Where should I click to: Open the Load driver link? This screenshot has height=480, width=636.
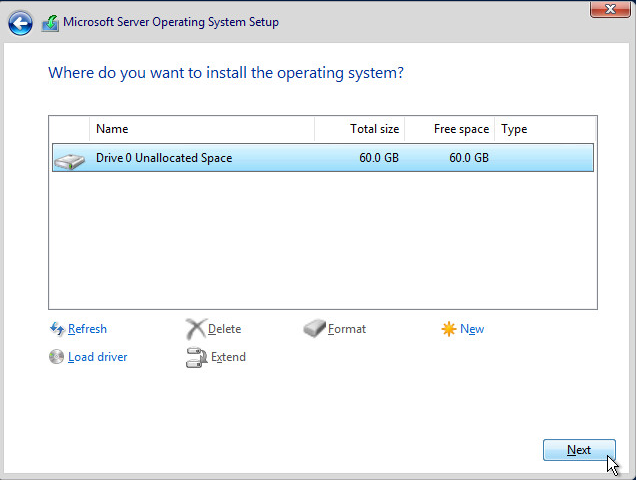[x=97, y=357]
